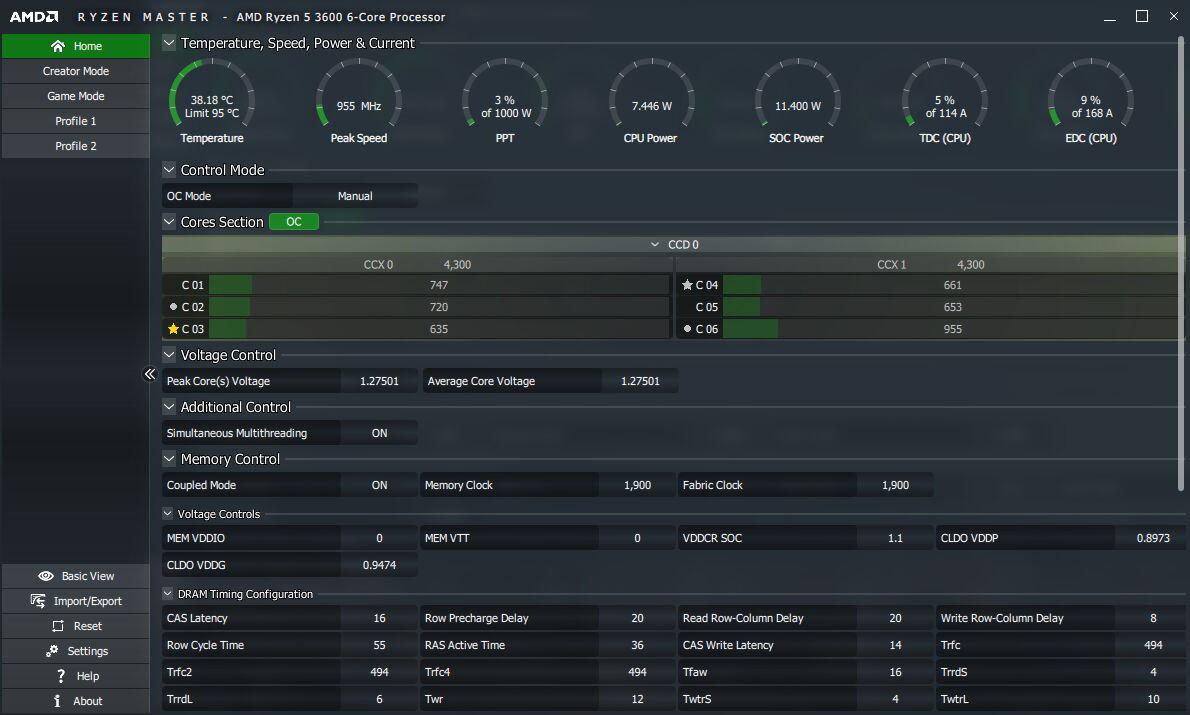Collapse the CCD 0 group
Image resolution: width=1190 pixels, height=715 pixels.
click(x=655, y=244)
